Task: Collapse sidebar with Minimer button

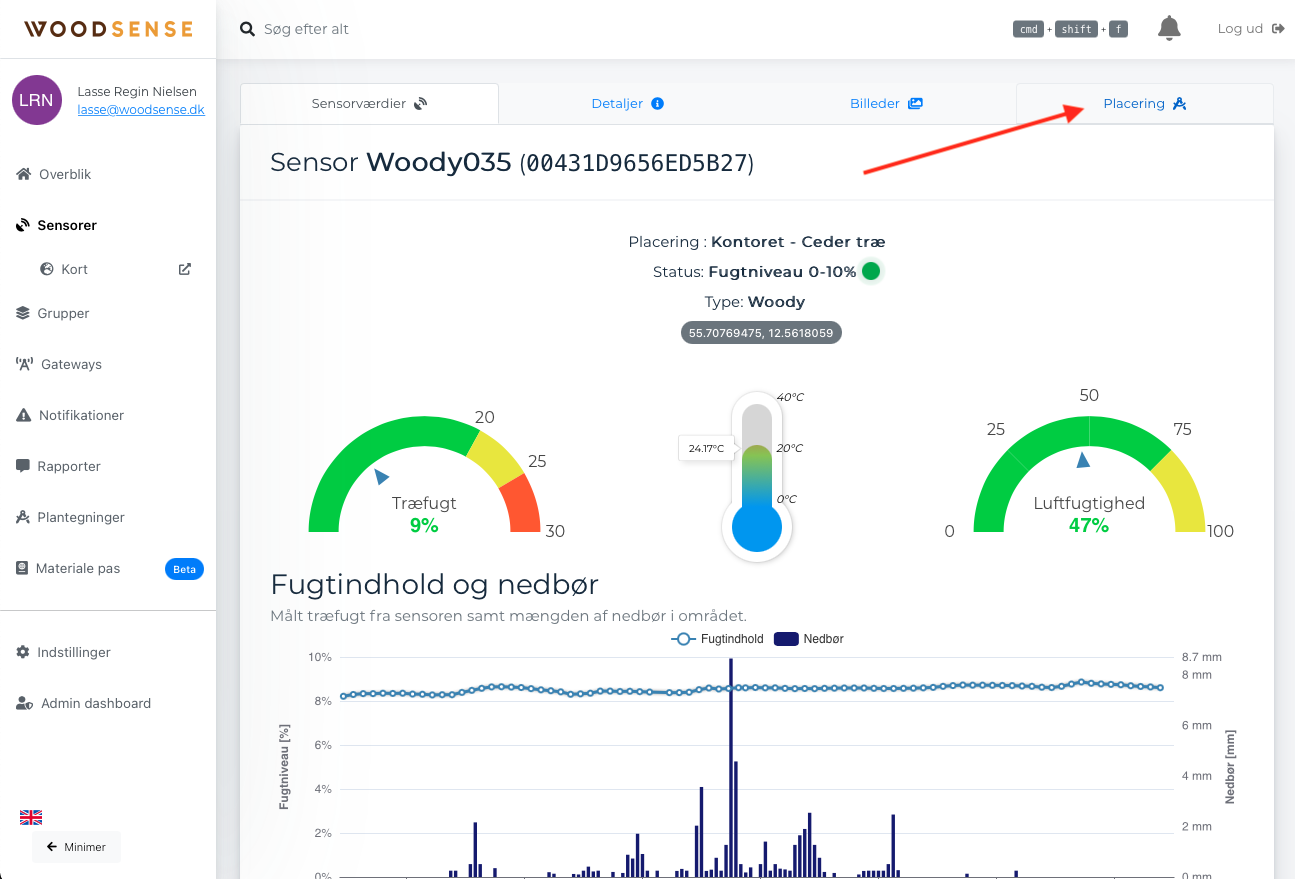Action: [76, 847]
